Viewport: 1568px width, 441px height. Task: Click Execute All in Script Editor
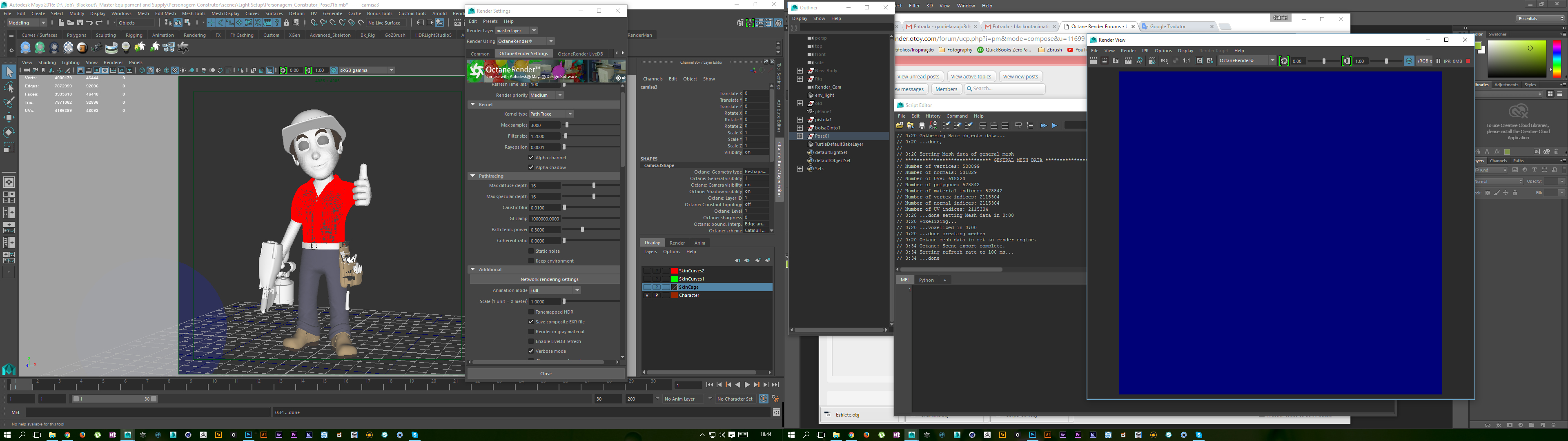point(1043,125)
